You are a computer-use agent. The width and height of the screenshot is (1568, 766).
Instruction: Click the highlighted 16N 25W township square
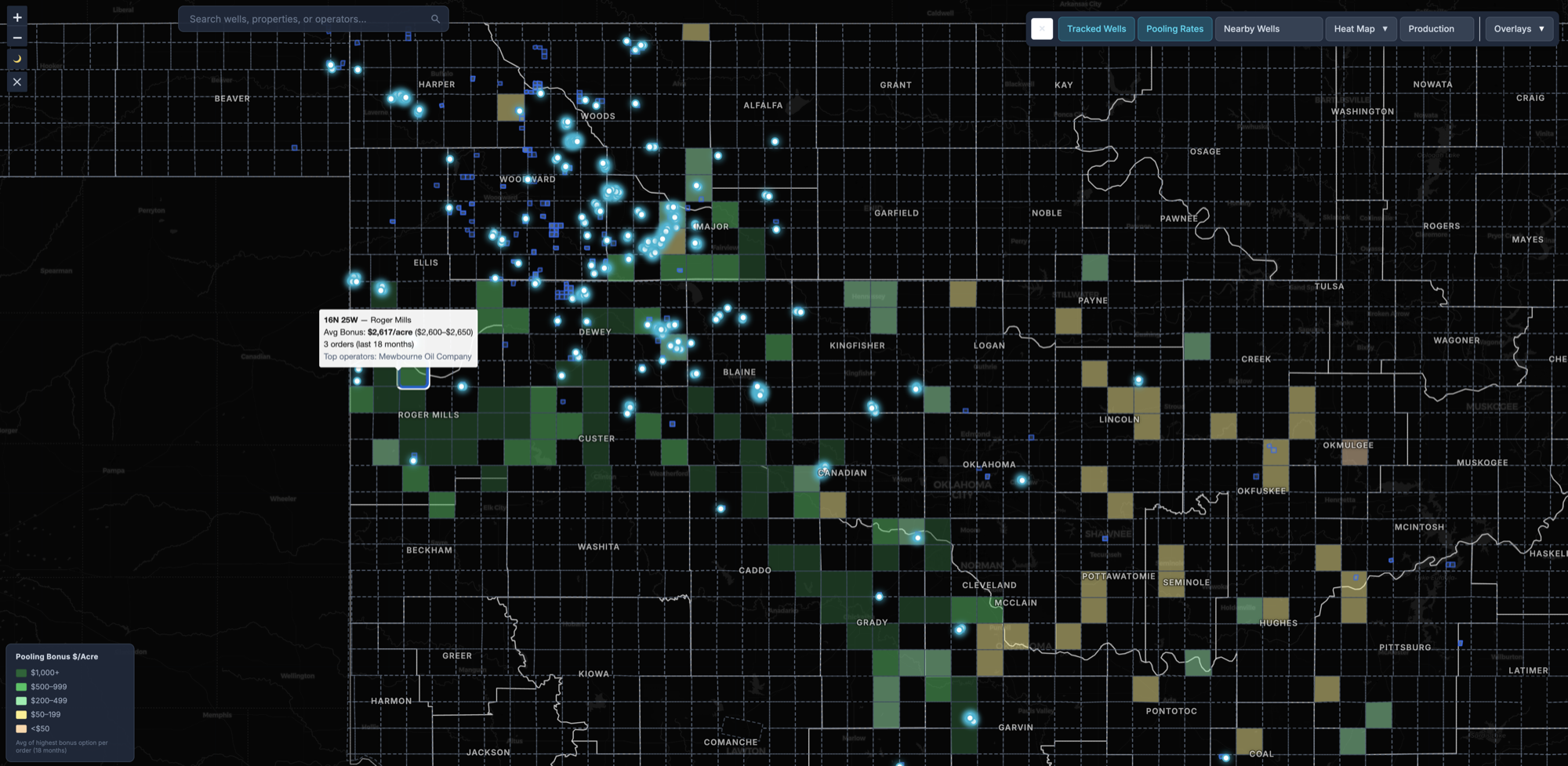tap(413, 378)
